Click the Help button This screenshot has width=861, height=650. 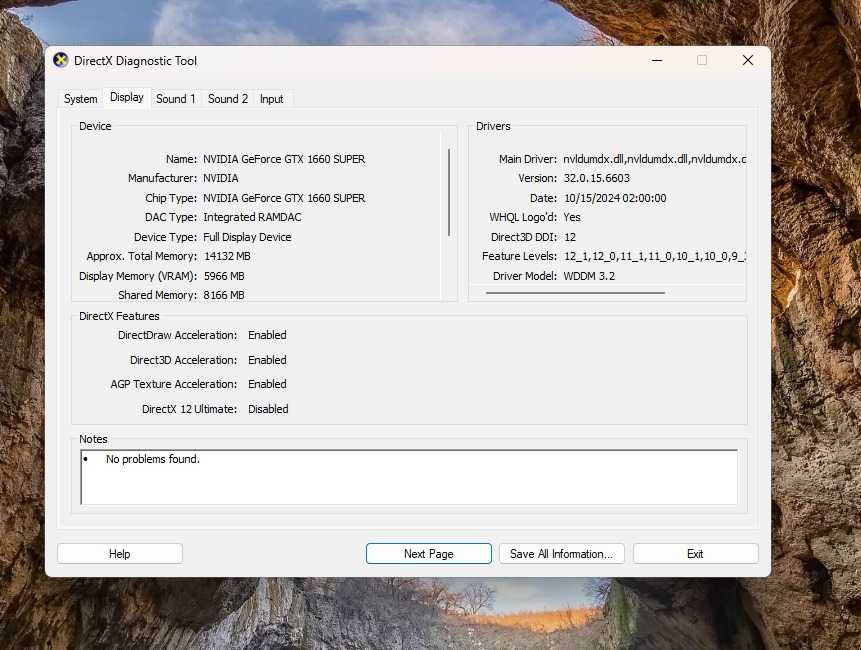(x=120, y=553)
